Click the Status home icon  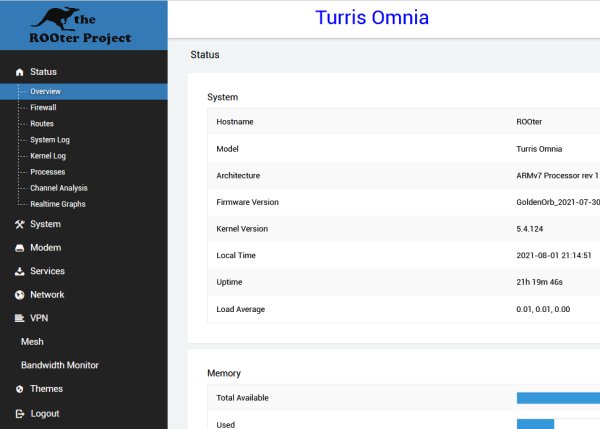(x=20, y=72)
